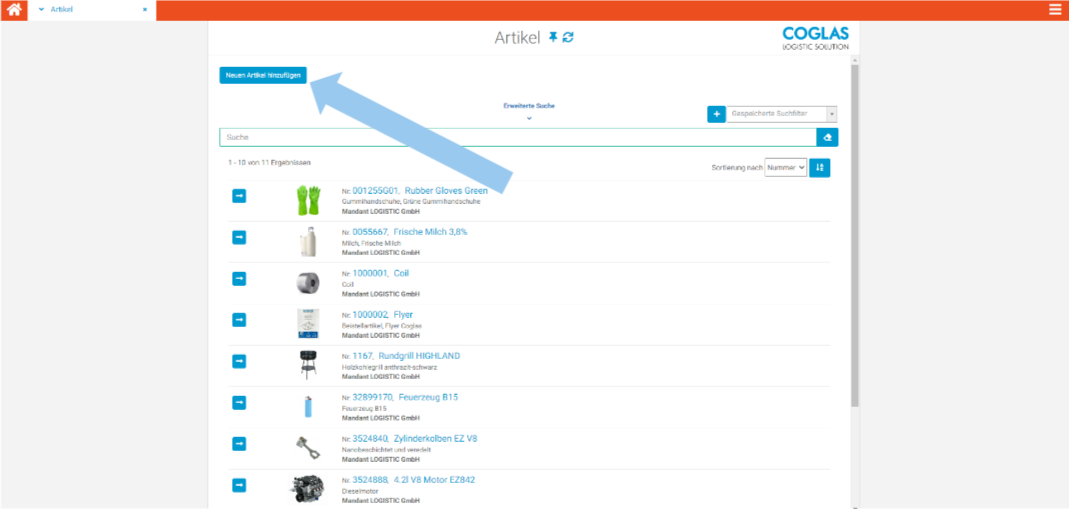
Task: Click in the Suche input field
Action: tap(516, 137)
